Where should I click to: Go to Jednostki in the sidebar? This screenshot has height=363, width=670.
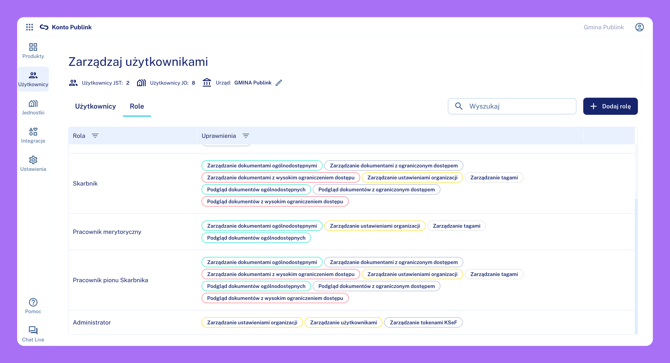(33, 107)
